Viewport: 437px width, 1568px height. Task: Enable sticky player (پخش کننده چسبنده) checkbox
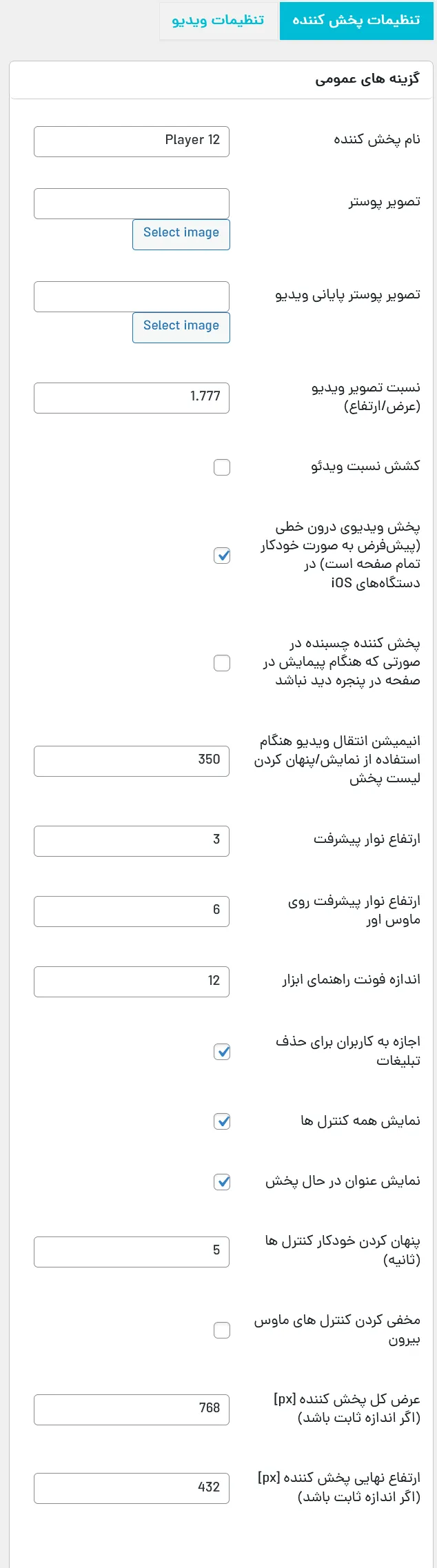click(222, 663)
